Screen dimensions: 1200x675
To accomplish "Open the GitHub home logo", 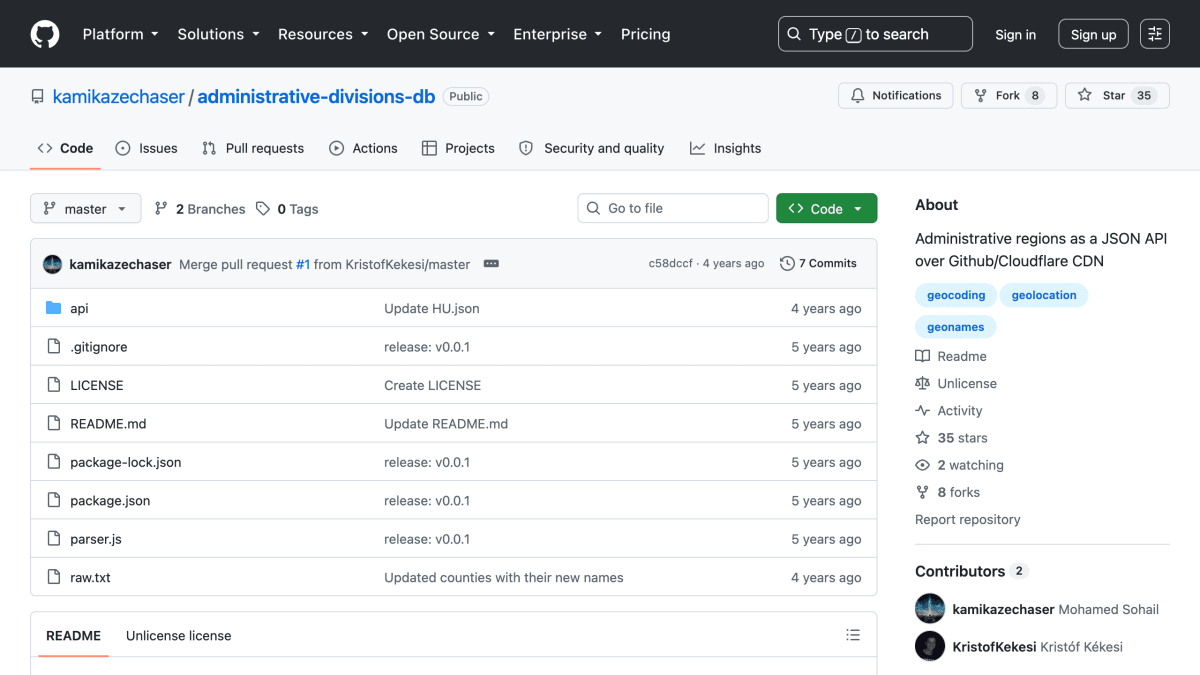I will 45,34.
